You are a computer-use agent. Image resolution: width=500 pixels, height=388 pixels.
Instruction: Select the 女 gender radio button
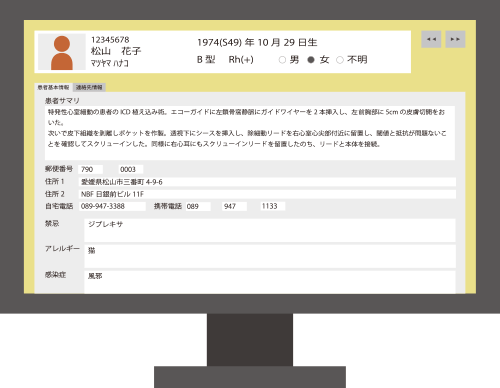coord(311,60)
